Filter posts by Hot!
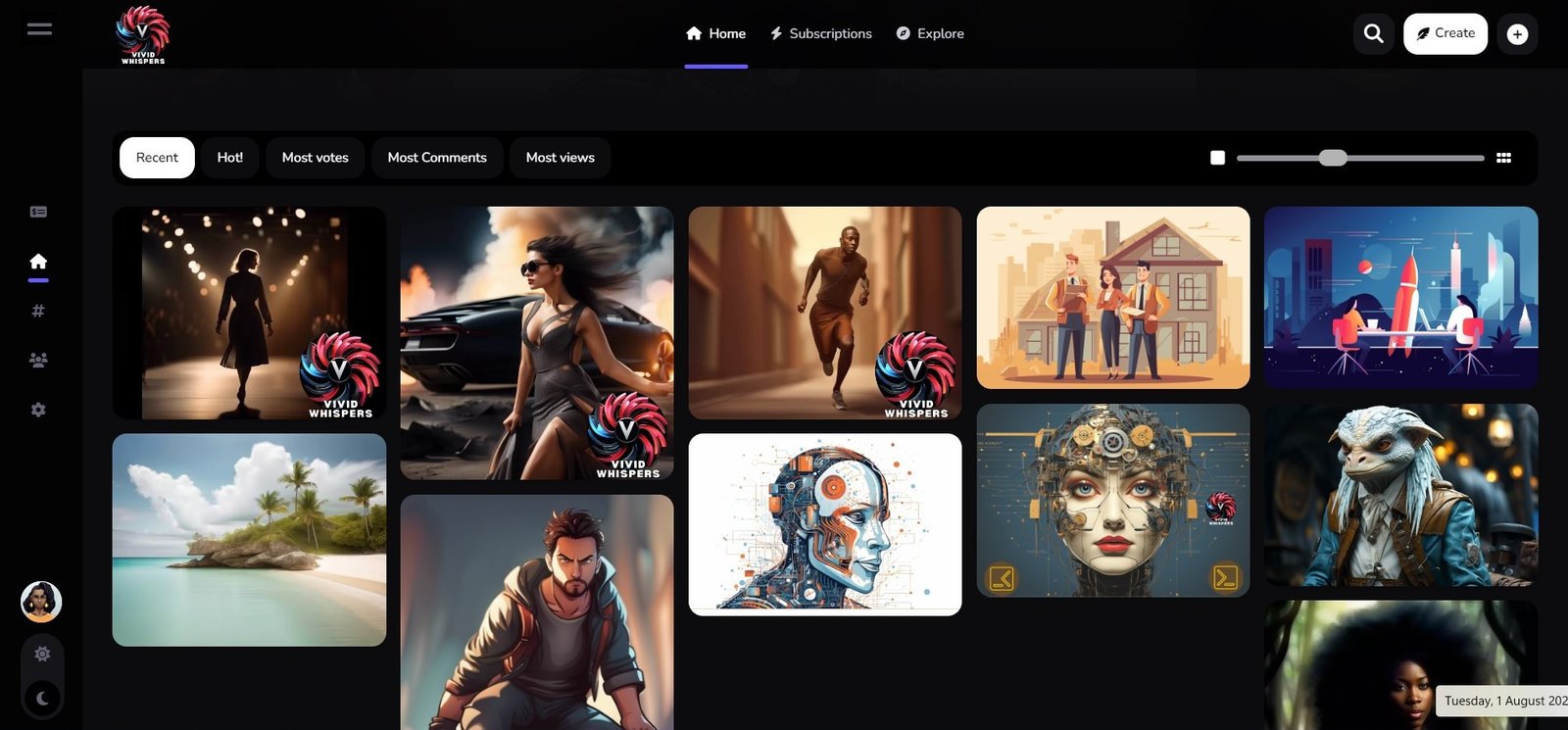Screen dimensions: 1568x730 click(x=230, y=158)
